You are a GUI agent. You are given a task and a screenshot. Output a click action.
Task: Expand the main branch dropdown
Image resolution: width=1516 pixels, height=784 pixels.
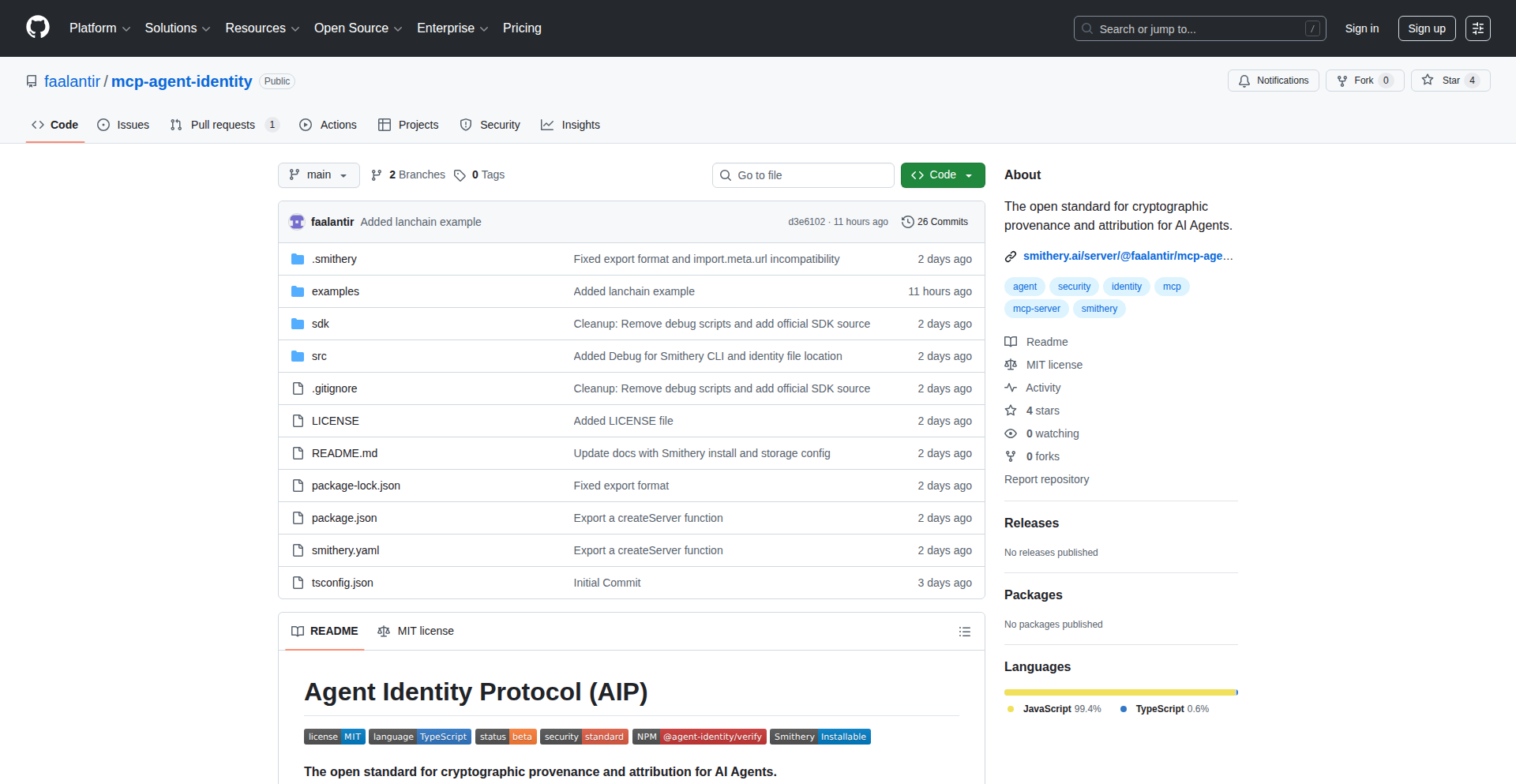coord(318,175)
